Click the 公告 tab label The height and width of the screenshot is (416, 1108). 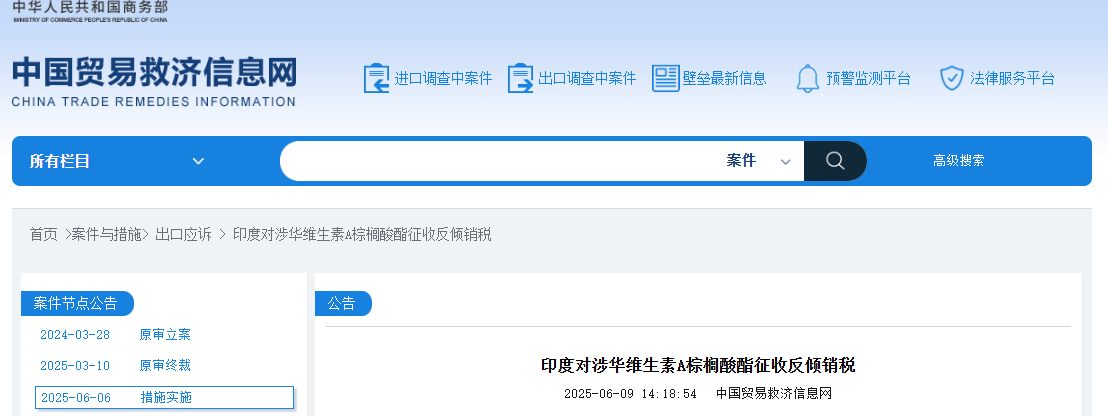(342, 304)
